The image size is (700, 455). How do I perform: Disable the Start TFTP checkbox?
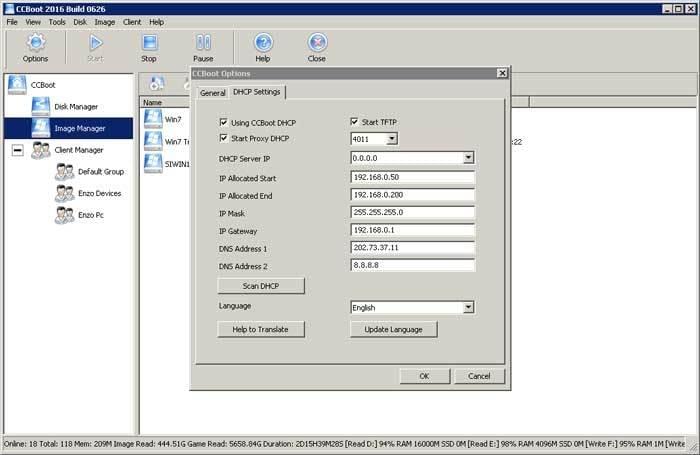[355, 122]
